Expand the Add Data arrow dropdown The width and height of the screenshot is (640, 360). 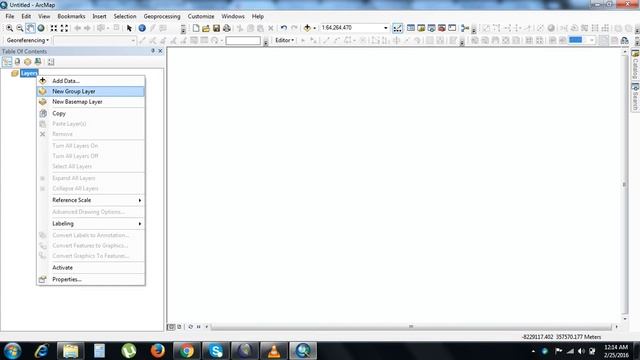click(x=315, y=28)
